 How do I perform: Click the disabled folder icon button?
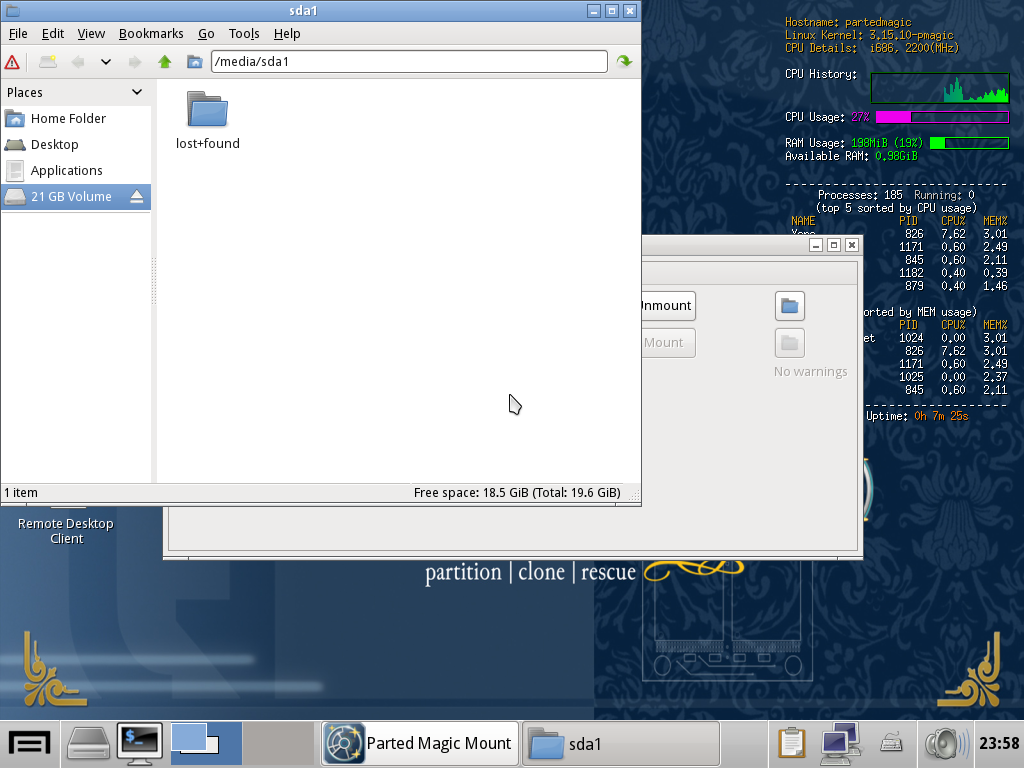click(790, 343)
